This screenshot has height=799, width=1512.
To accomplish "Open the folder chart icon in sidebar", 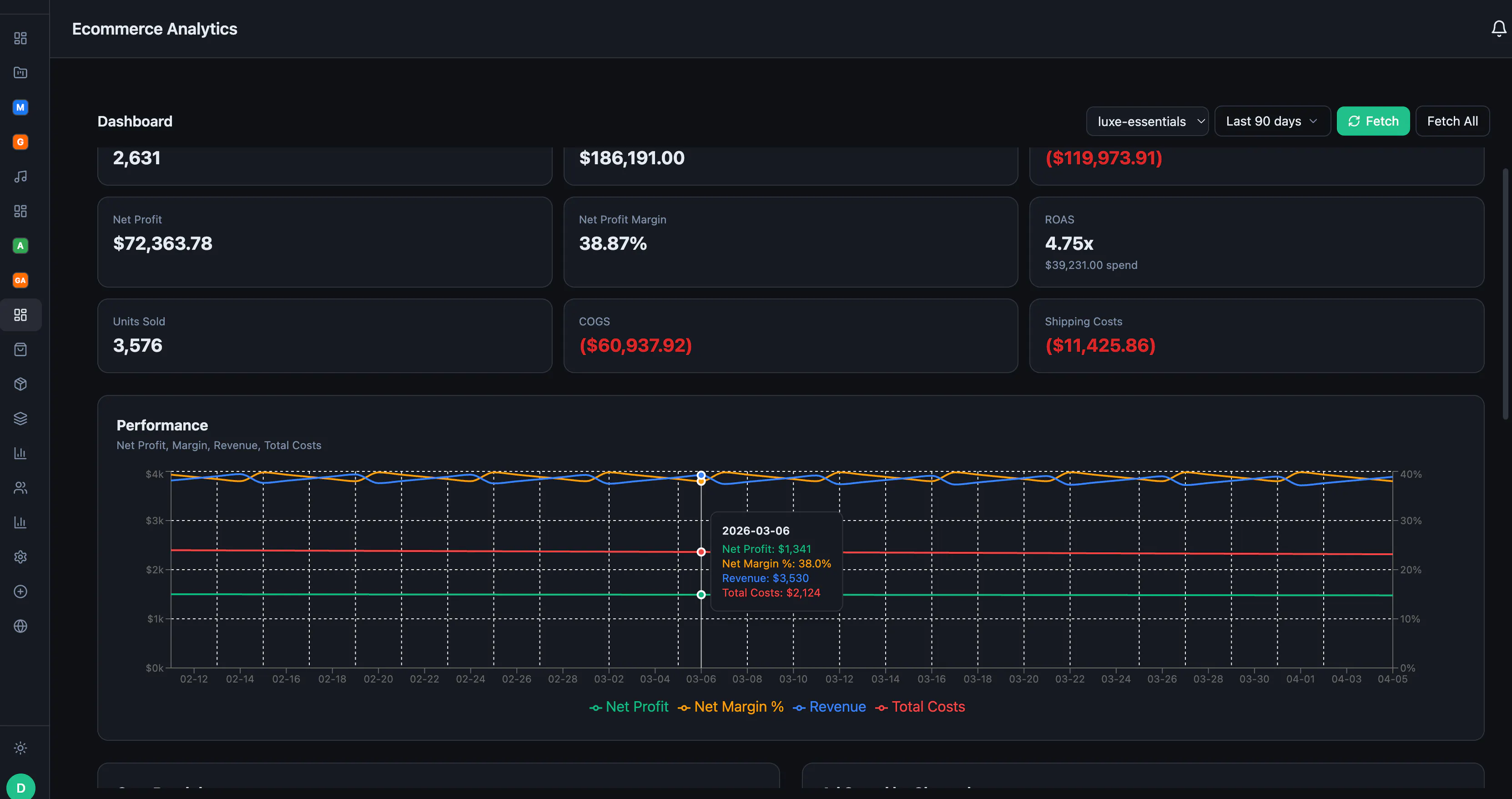I will tap(20, 73).
